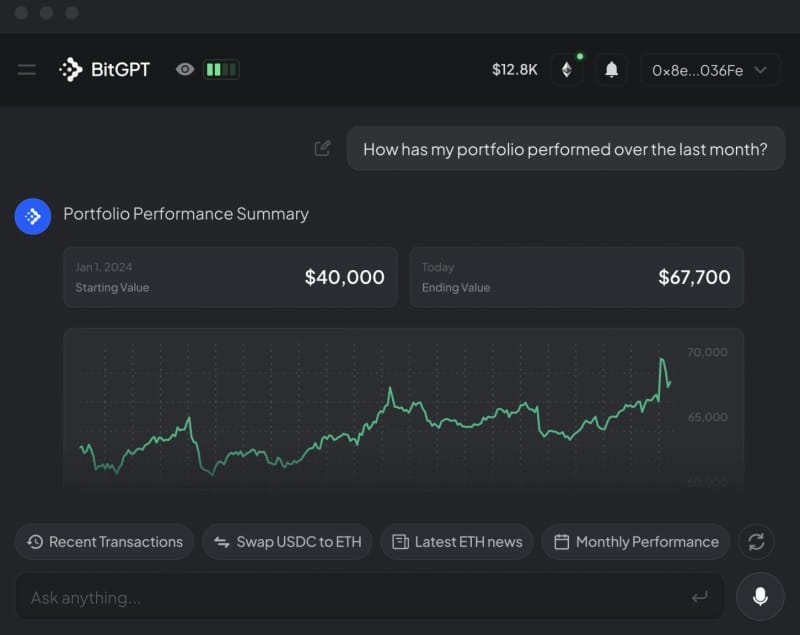
Task: Click the refresh suggestions icon
Action: click(x=757, y=541)
